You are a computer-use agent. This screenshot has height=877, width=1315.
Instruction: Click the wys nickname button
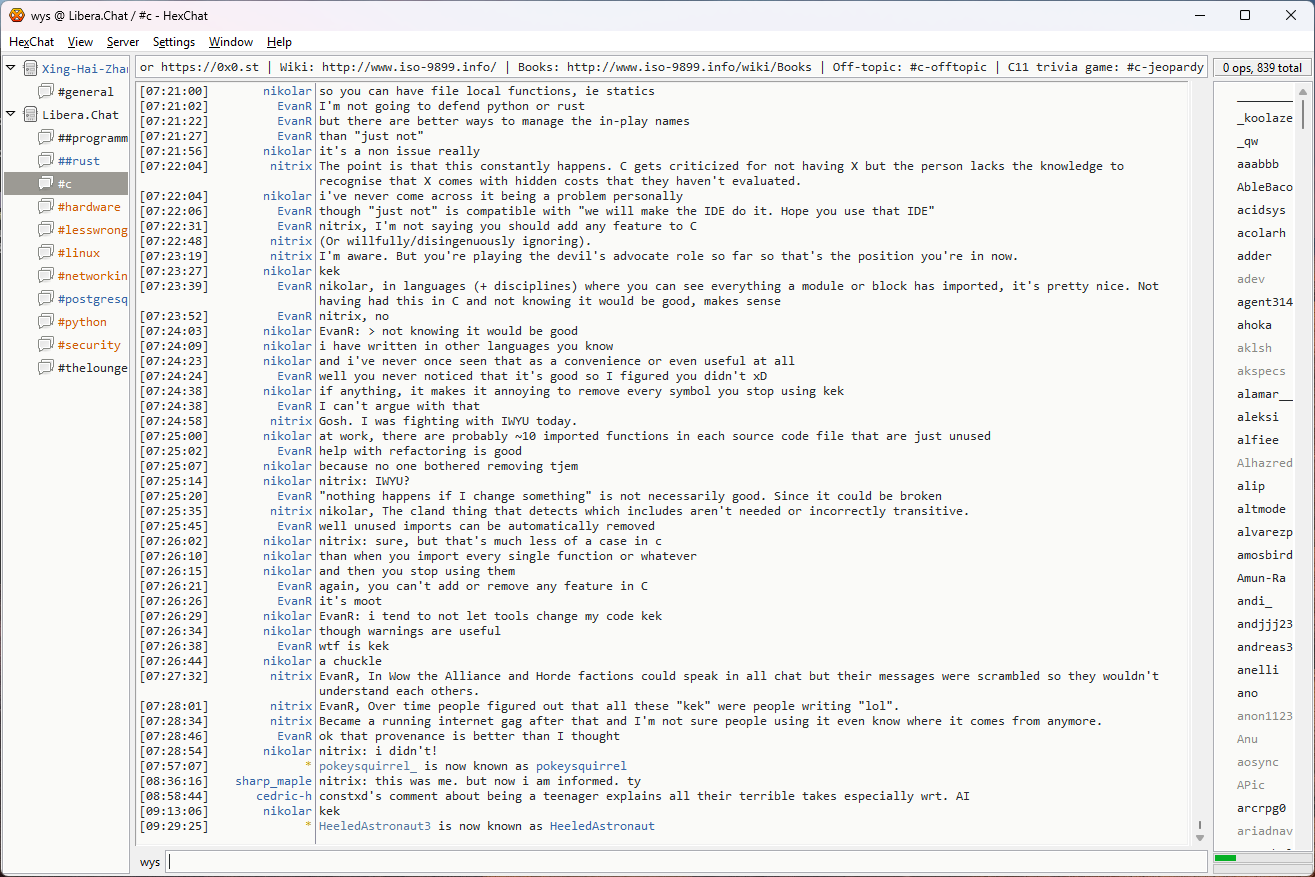coord(150,862)
